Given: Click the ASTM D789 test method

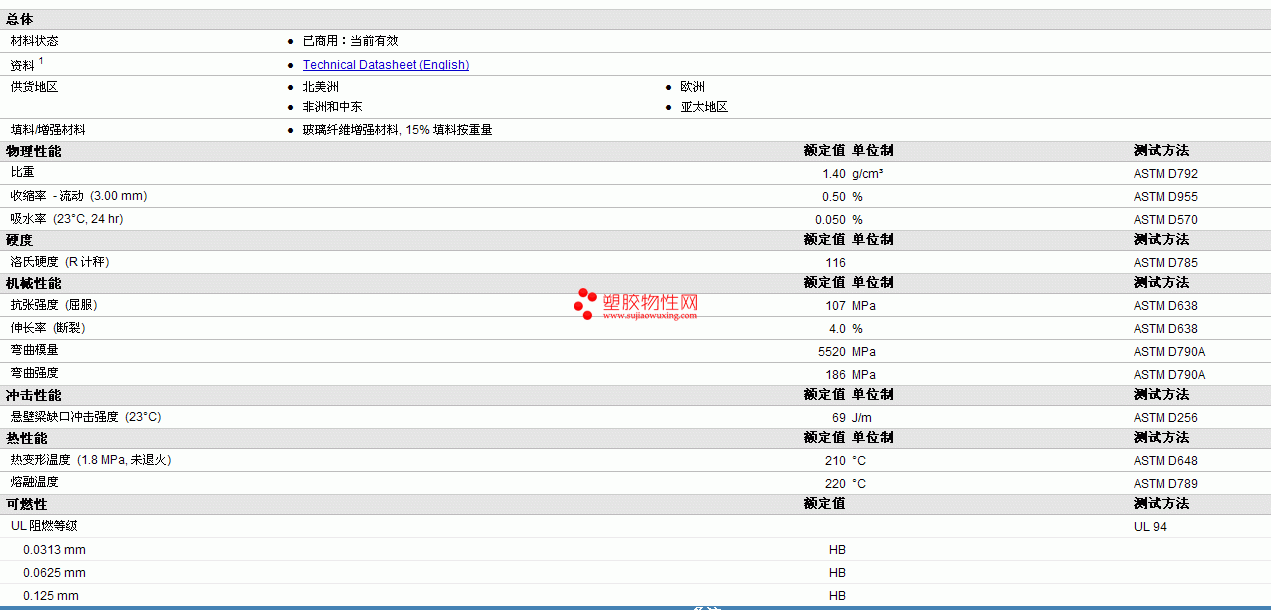Looking at the screenshot, I should (x=1165, y=484).
